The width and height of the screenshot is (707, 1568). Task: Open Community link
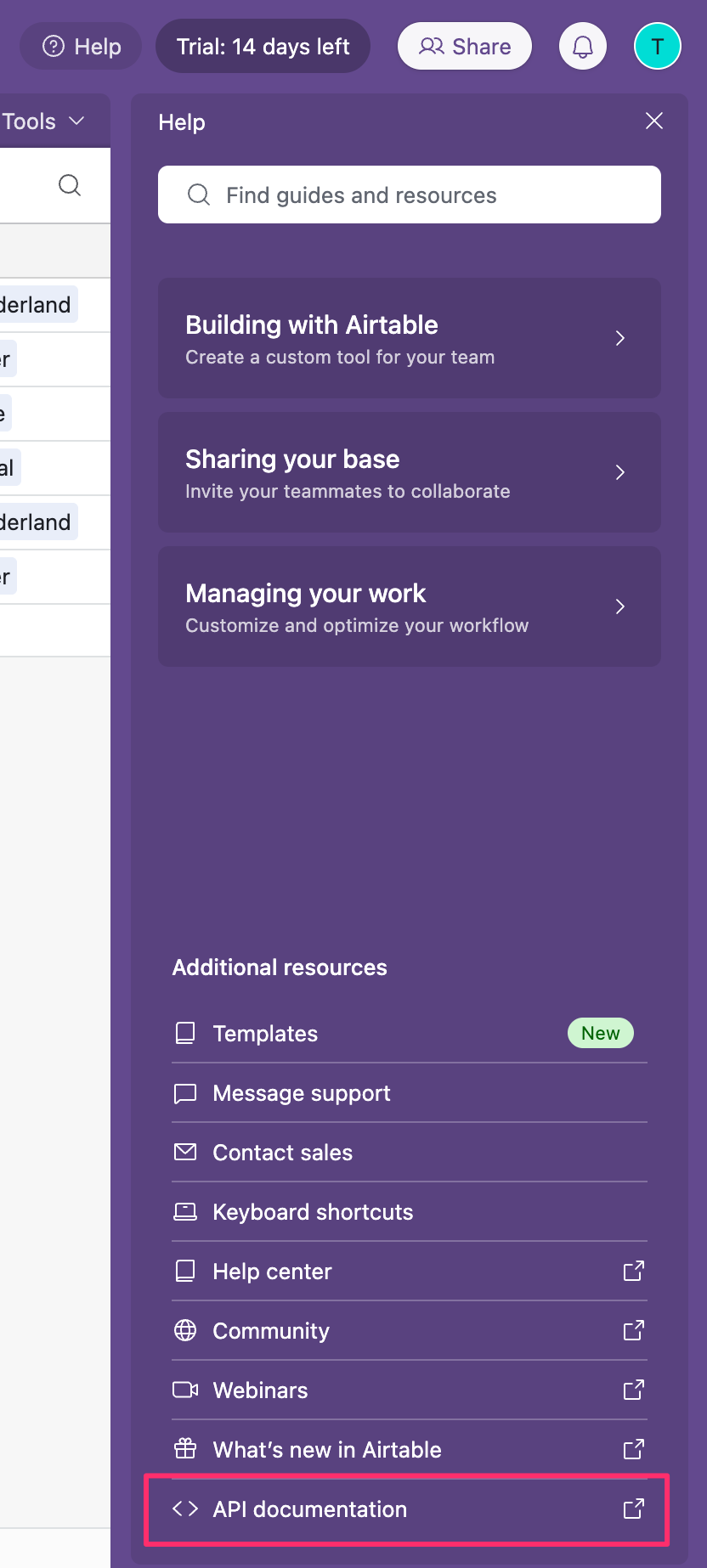[x=410, y=1331]
